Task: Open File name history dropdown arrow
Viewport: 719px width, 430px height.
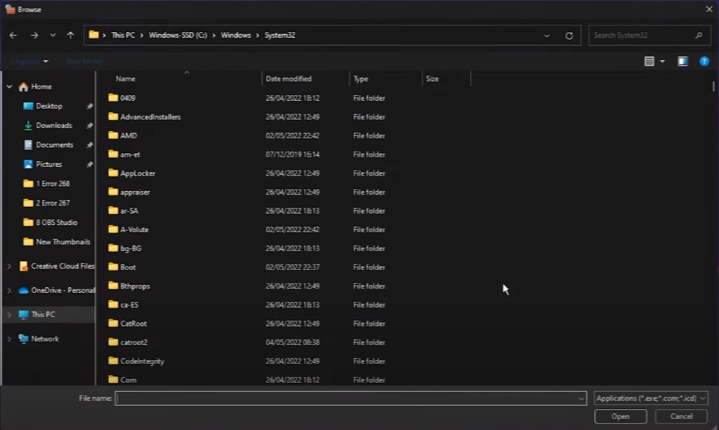Action: 581,398
